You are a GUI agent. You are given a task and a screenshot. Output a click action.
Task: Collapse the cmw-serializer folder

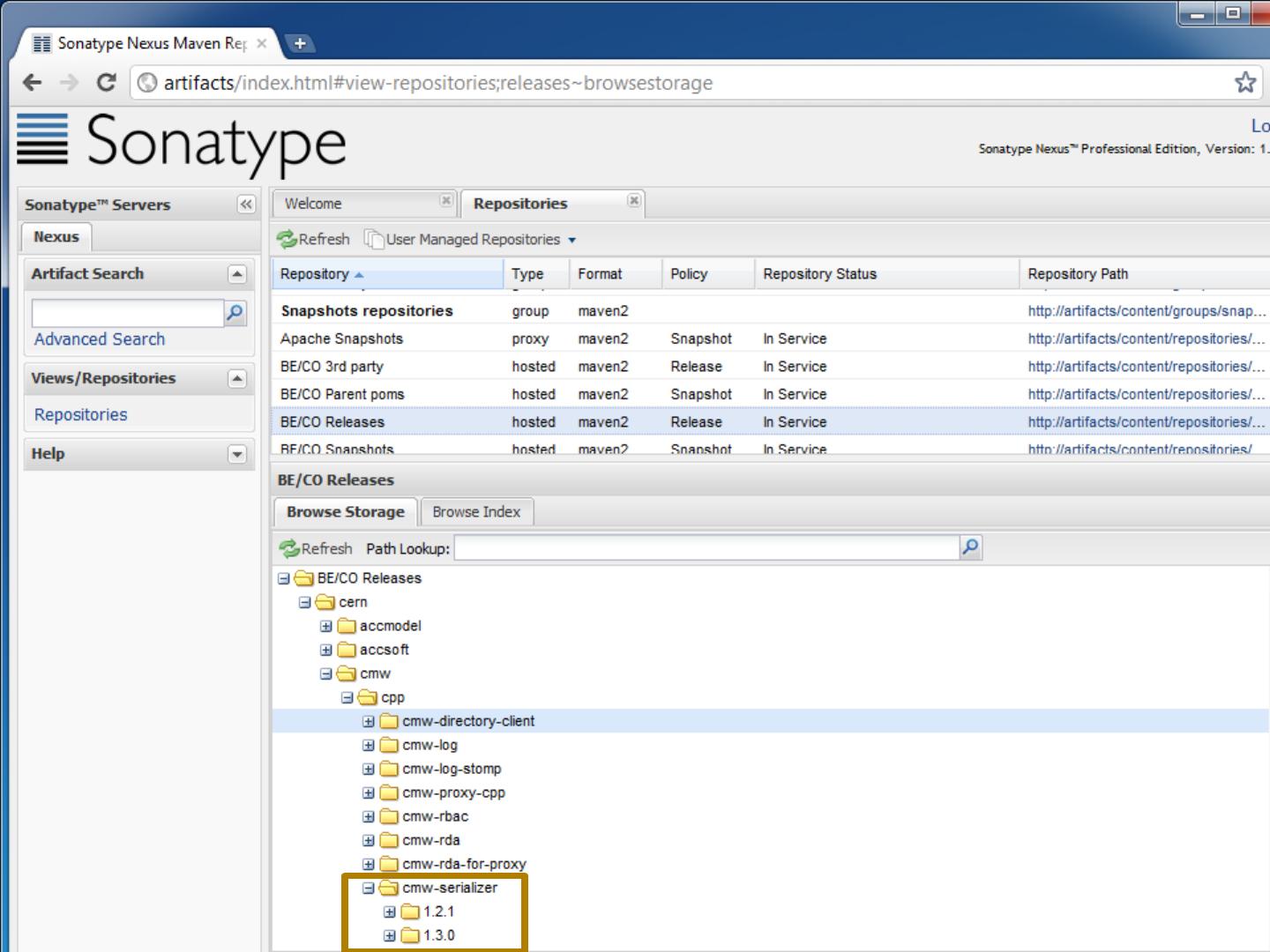[369, 888]
